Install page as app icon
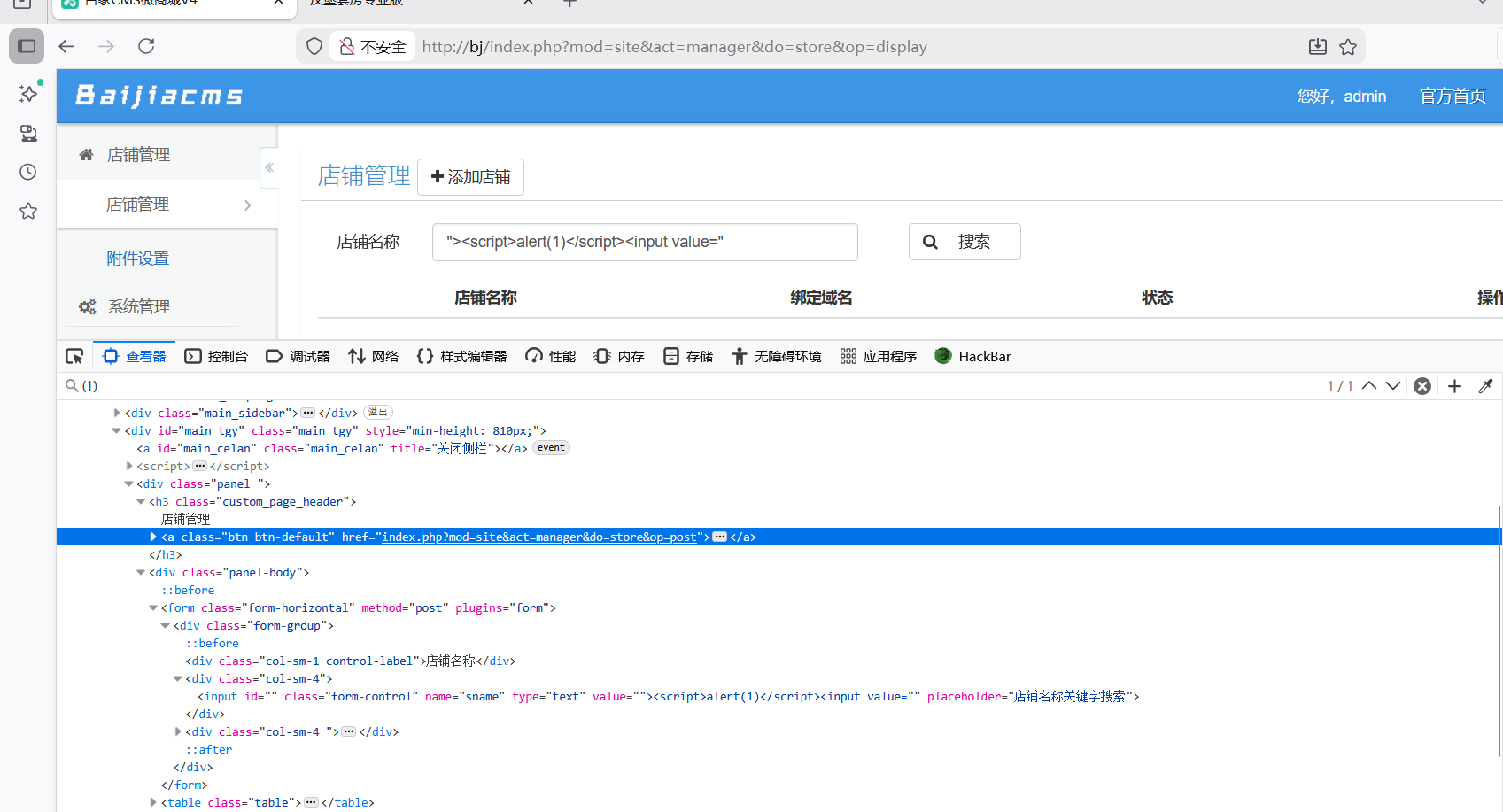Viewport: 1503px width, 812px height. click(x=1318, y=47)
